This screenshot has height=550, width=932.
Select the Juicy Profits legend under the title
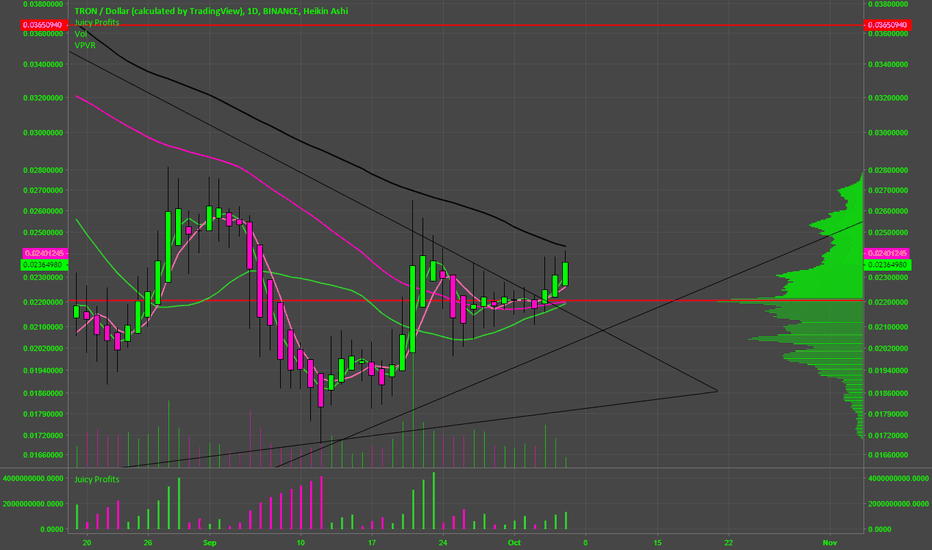[x=97, y=23]
